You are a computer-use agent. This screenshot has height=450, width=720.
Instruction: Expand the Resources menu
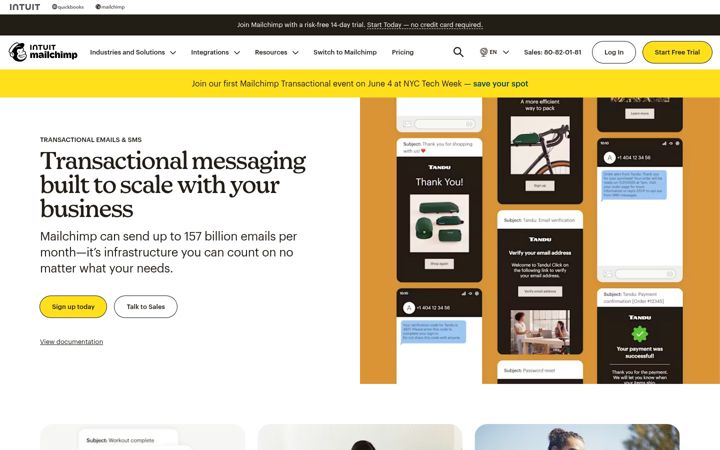click(x=276, y=52)
